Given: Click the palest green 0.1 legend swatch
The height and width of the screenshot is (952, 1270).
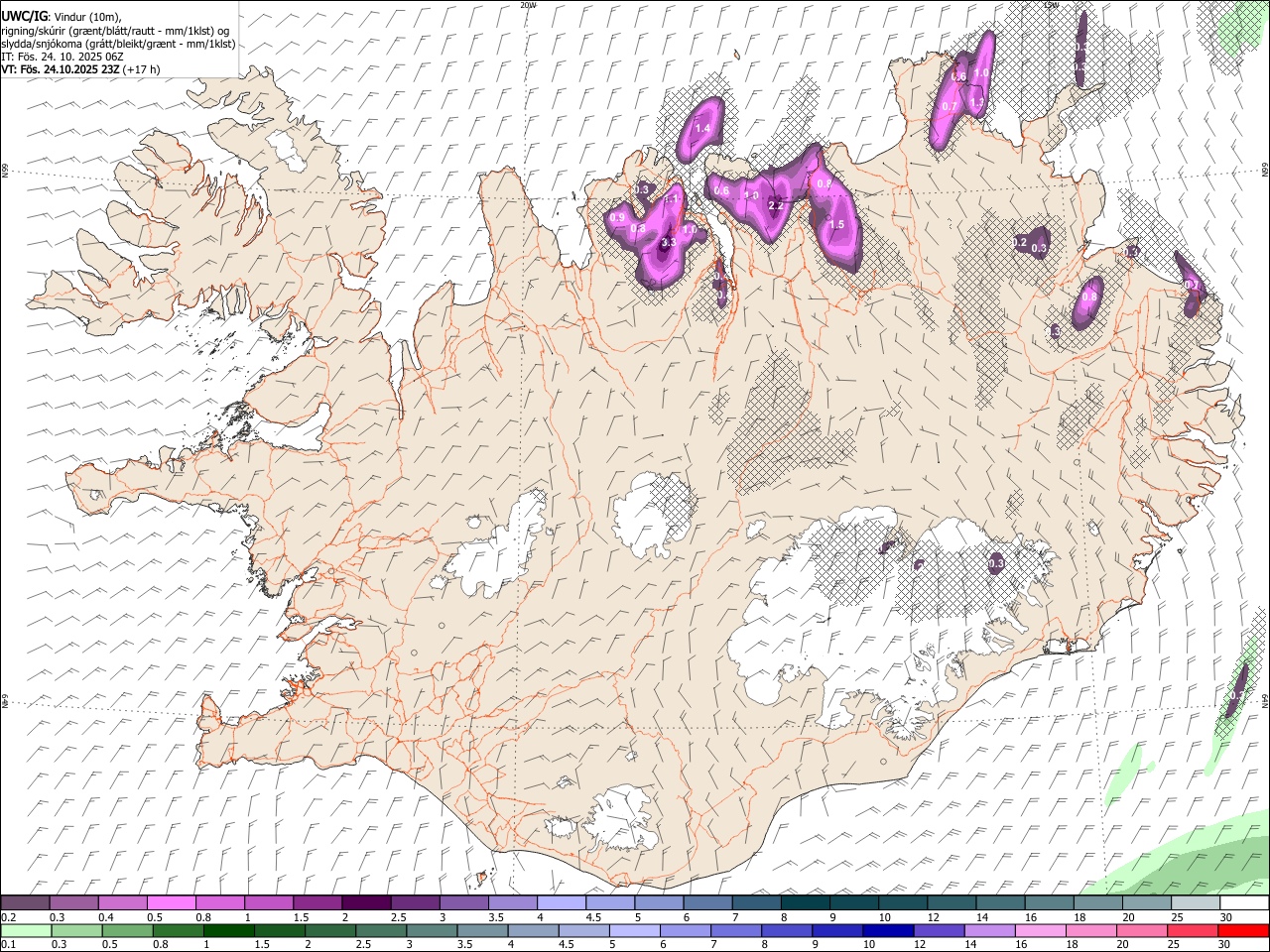Looking at the screenshot, I should (26, 930).
